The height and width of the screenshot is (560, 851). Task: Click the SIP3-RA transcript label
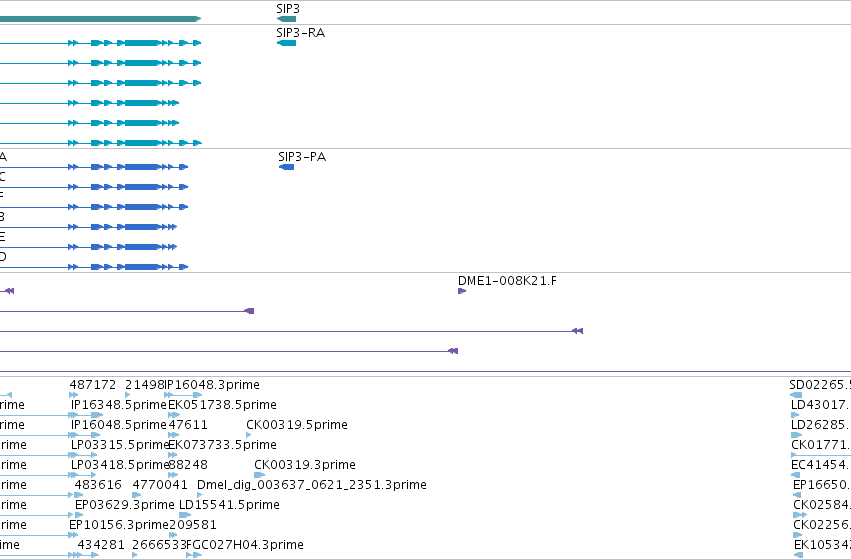click(x=300, y=33)
